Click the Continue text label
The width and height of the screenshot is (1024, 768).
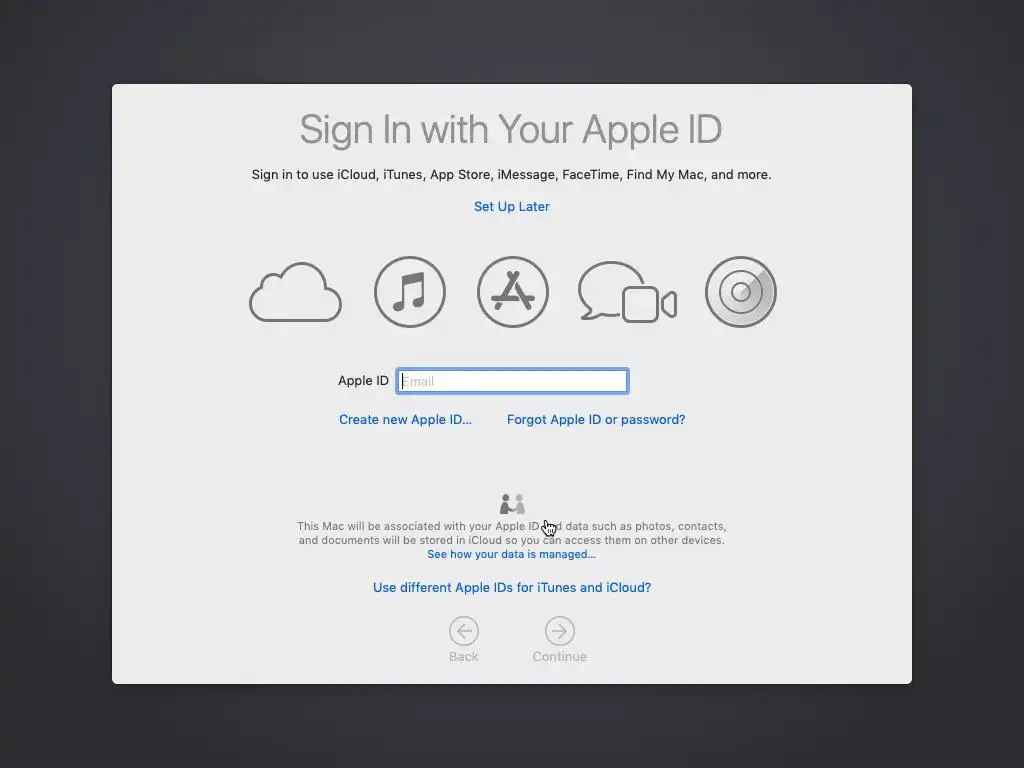560,656
